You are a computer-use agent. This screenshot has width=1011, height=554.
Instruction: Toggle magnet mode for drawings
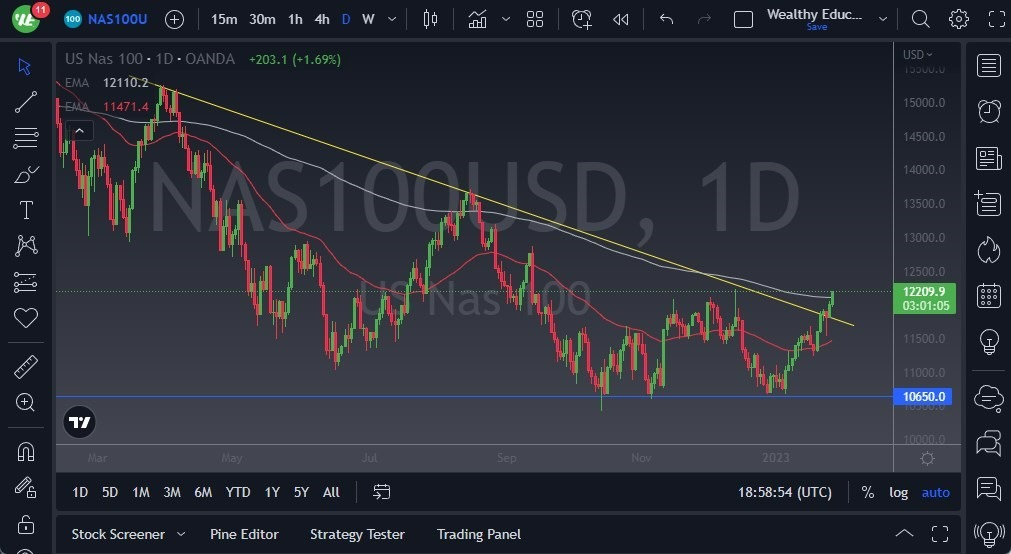tap(26, 452)
